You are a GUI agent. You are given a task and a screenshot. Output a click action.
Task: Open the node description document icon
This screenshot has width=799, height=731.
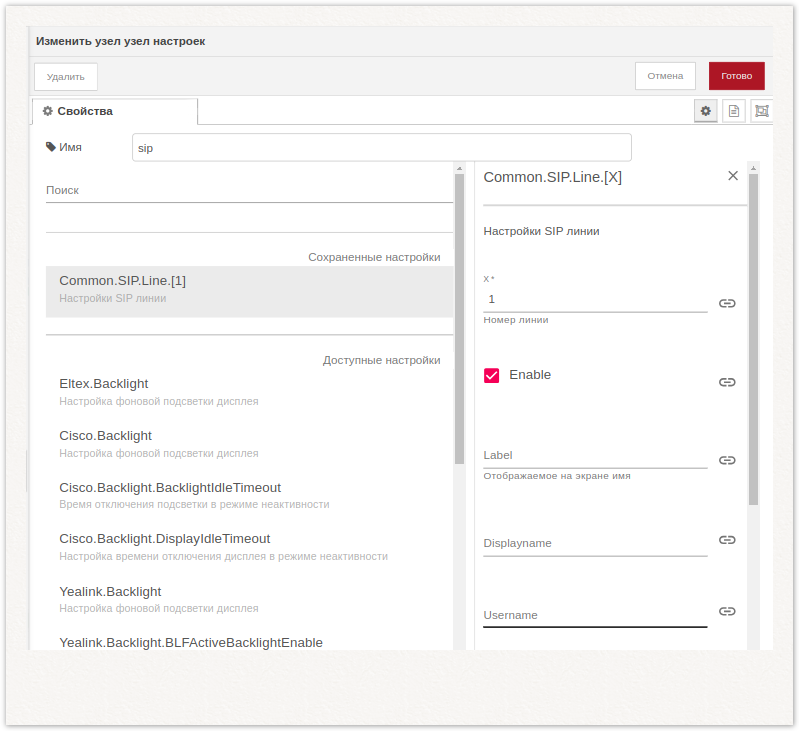[x=733, y=111]
